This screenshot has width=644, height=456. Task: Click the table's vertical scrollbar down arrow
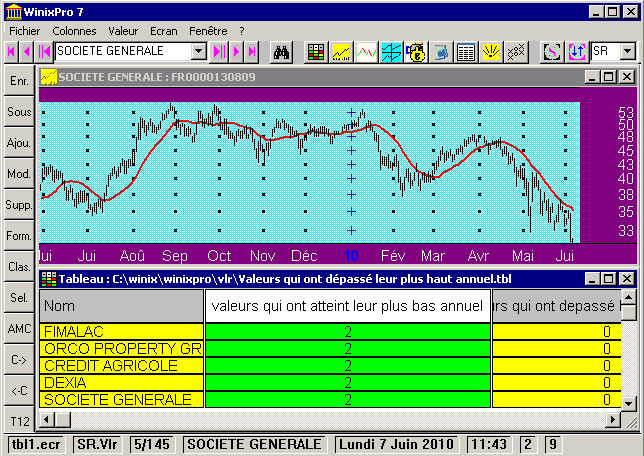pyautogui.click(x=629, y=403)
